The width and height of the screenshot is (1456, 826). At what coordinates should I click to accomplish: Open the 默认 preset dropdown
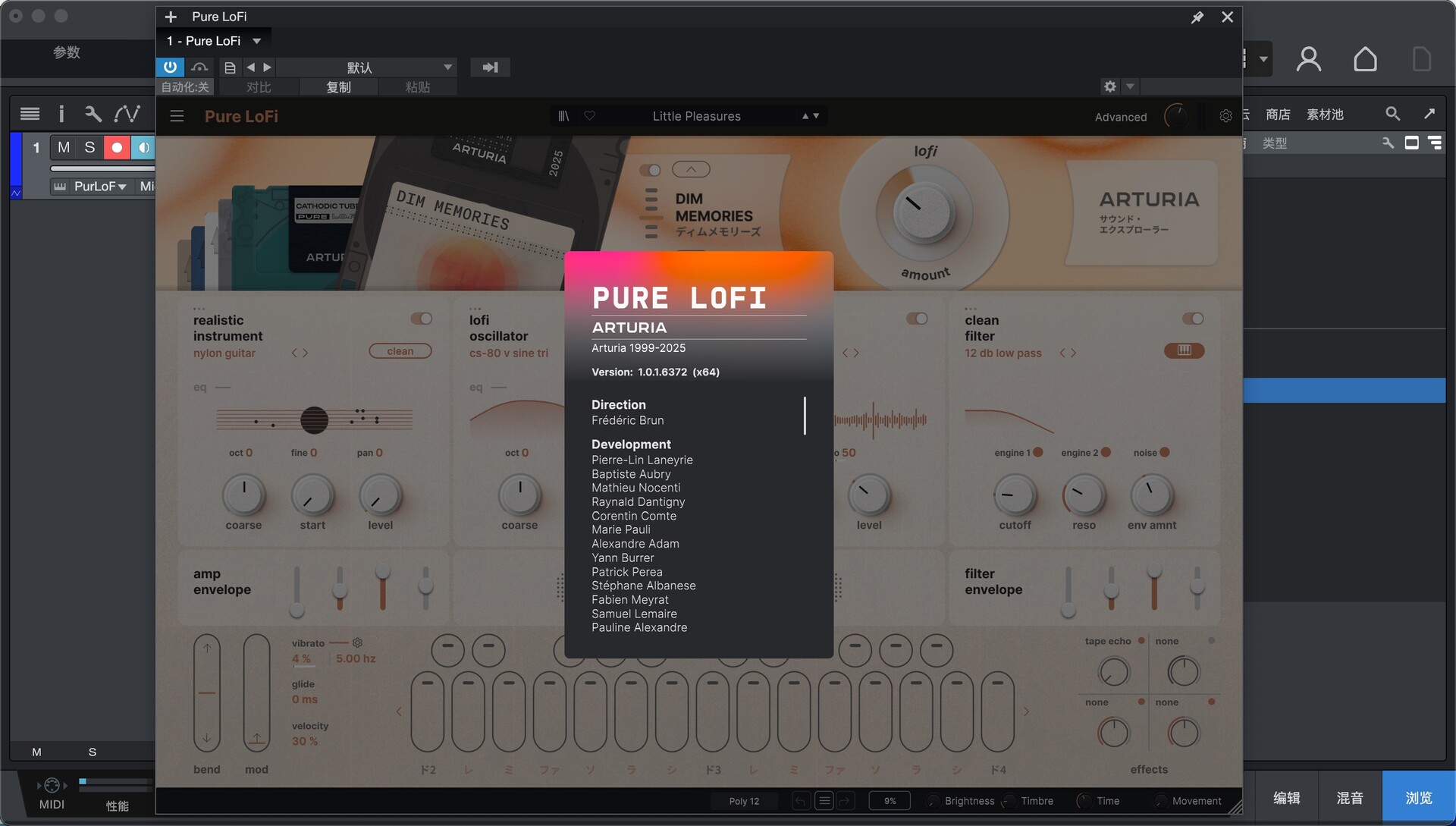tap(448, 68)
